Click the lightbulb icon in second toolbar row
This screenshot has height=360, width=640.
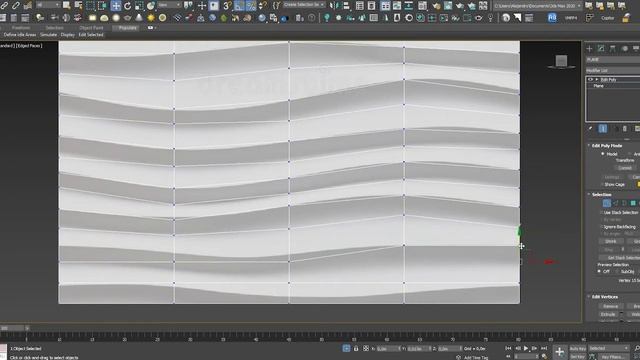pos(327,18)
